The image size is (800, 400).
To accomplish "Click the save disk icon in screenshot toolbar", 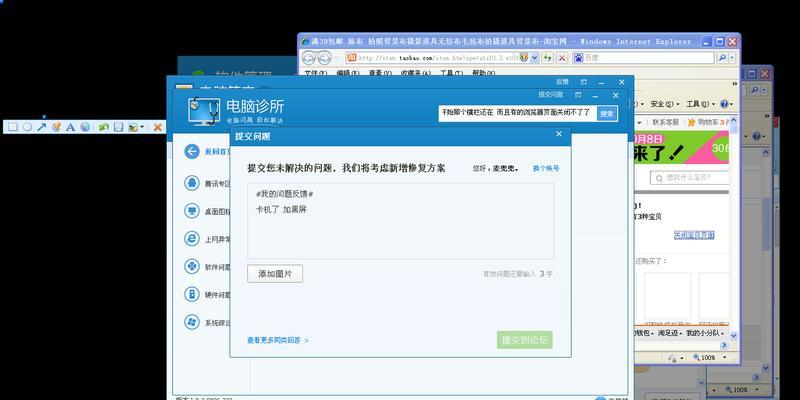I will pos(118,127).
